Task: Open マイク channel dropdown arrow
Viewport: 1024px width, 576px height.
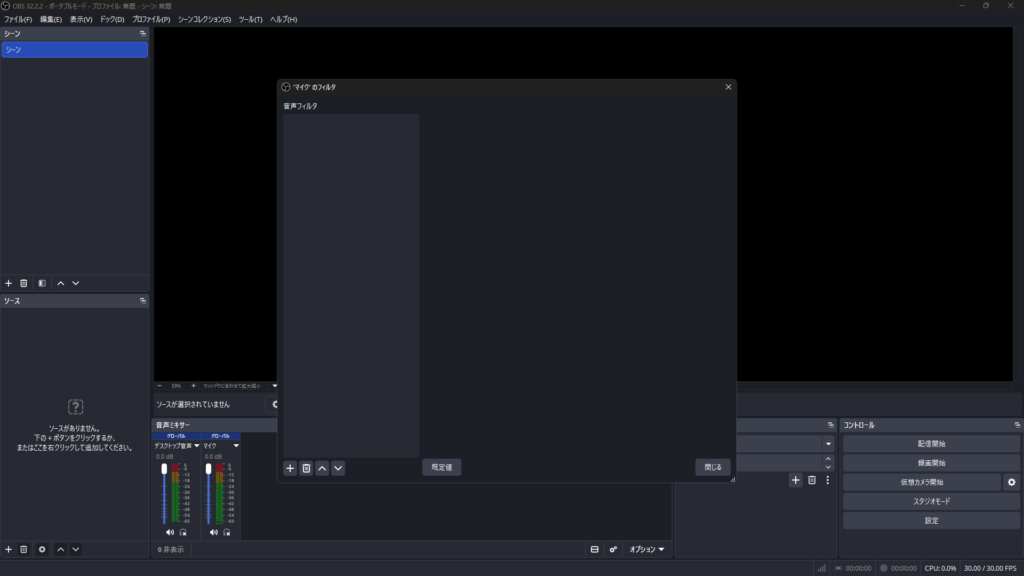Action: click(x=236, y=446)
